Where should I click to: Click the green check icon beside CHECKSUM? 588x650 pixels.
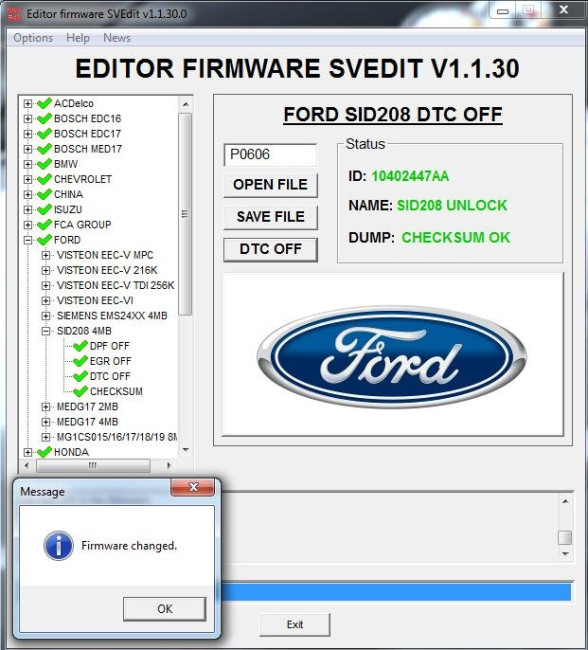(80, 391)
